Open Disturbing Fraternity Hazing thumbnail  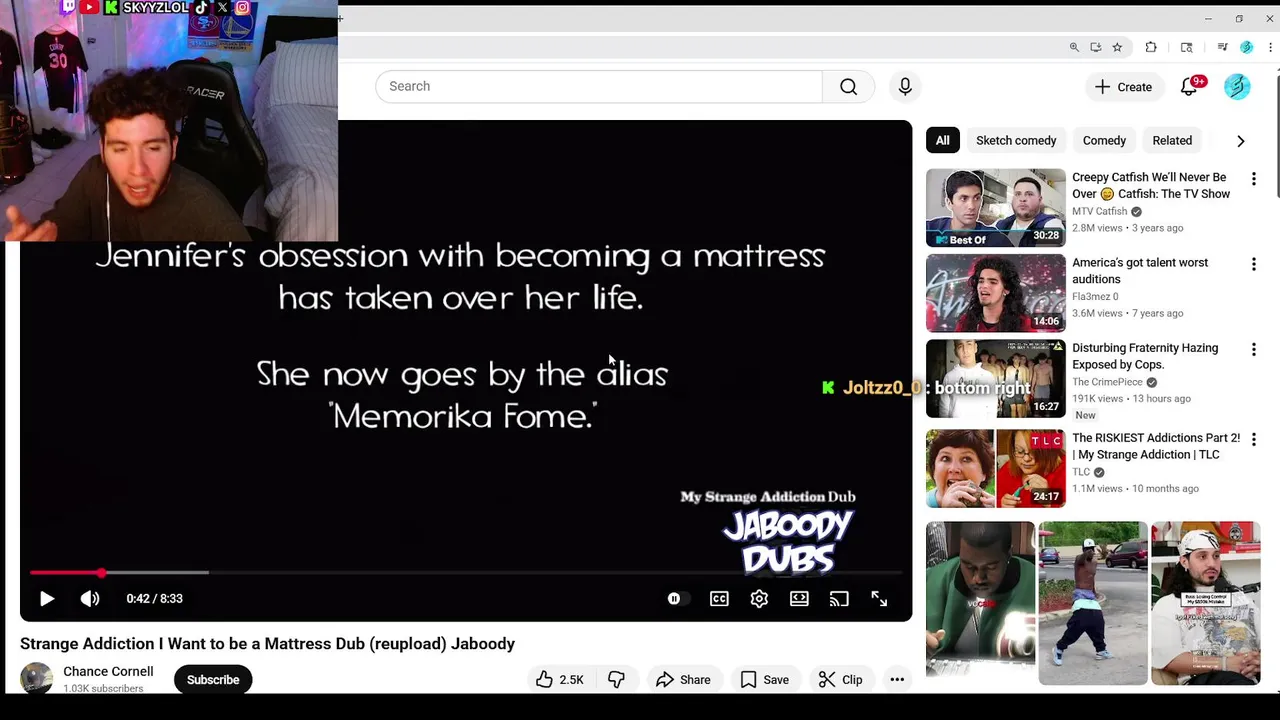pyautogui.click(x=996, y=378)
